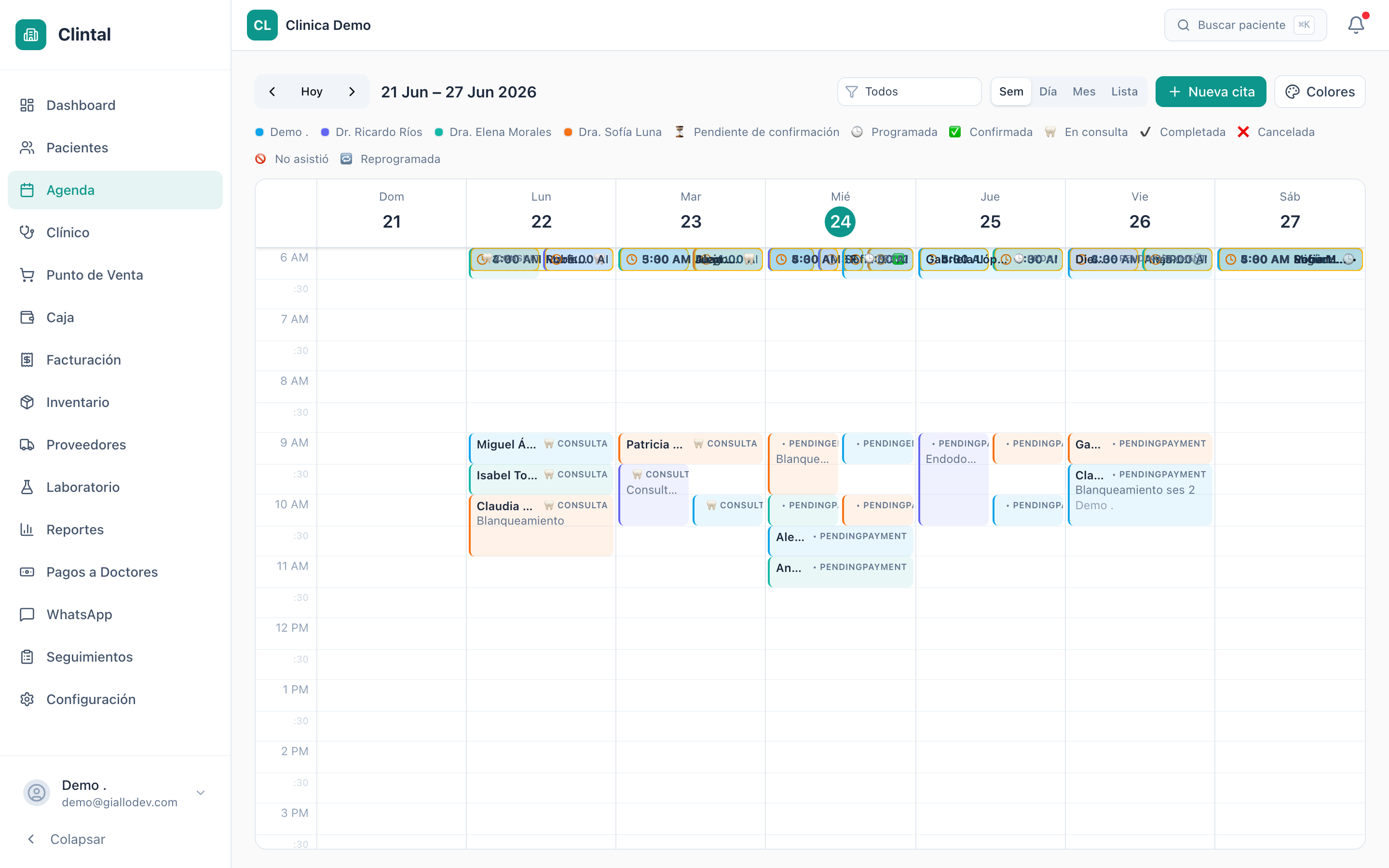This screenshot has height=868, width=1389.
Task: Open Dashboard from the sidebar
Action: pos(115,105)
